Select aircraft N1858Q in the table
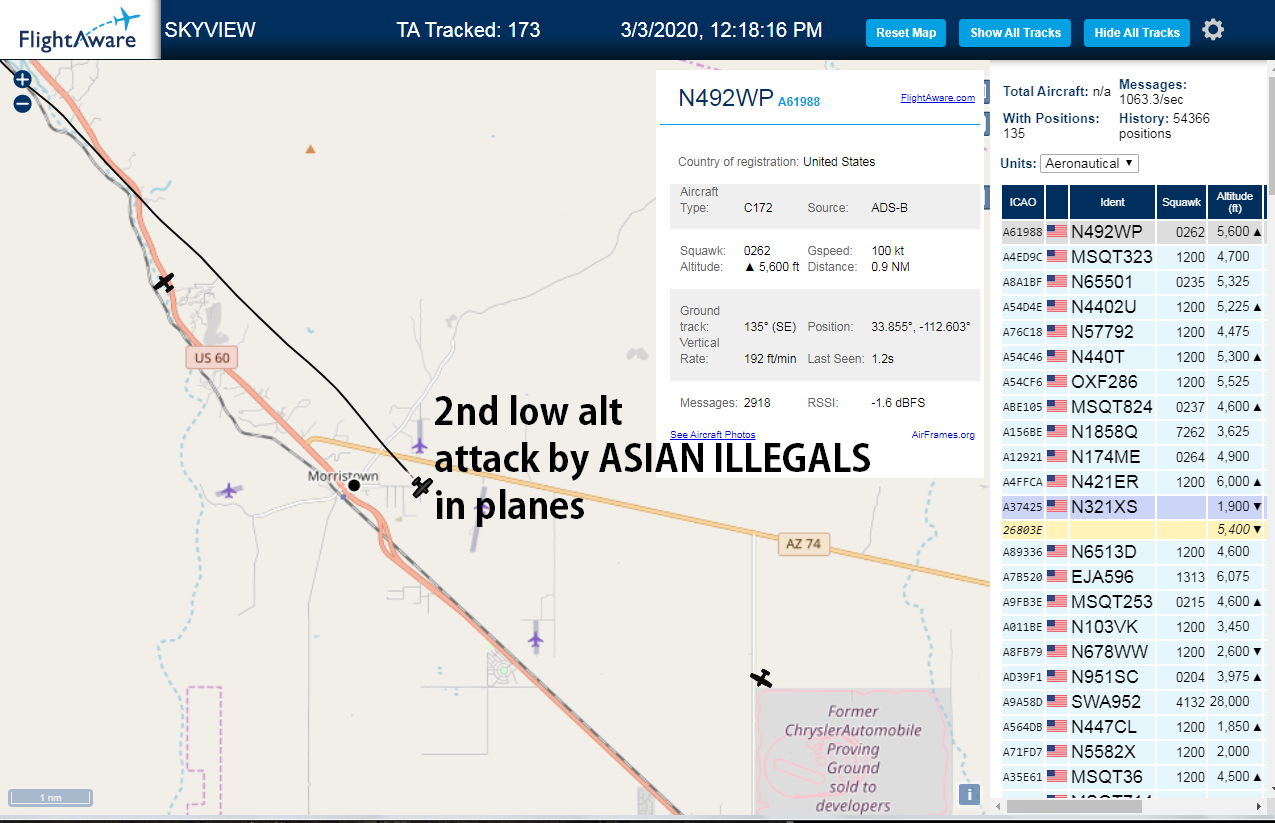1275x823 pixels. coord(1133,432)
